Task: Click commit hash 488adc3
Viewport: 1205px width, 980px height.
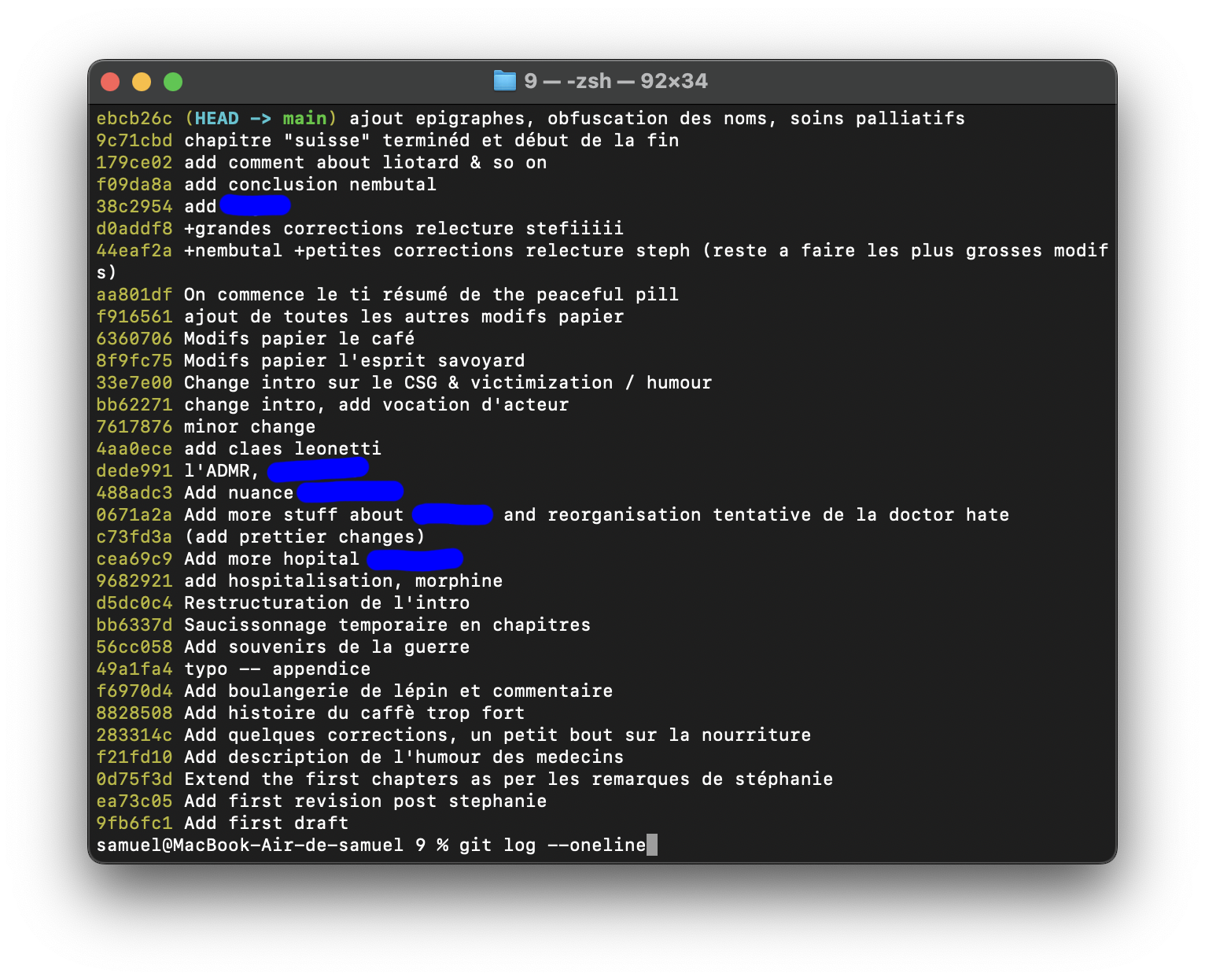Action: pyautogui.click(x=134, y=493)
